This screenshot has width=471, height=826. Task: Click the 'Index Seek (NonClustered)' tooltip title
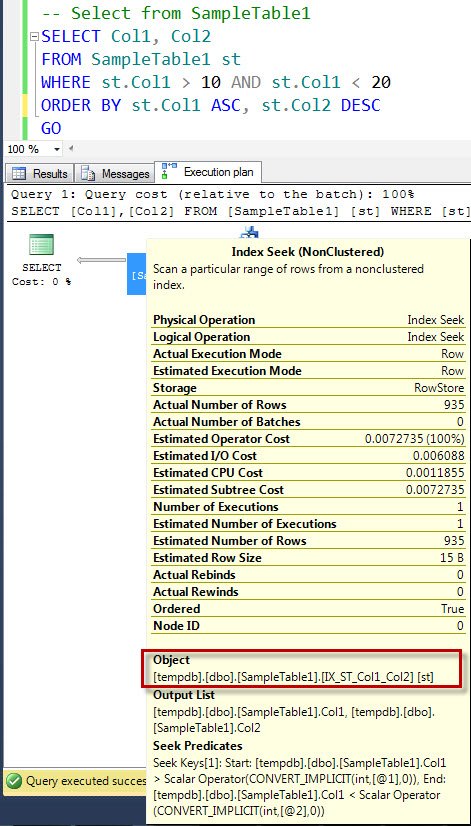point(308,252)
